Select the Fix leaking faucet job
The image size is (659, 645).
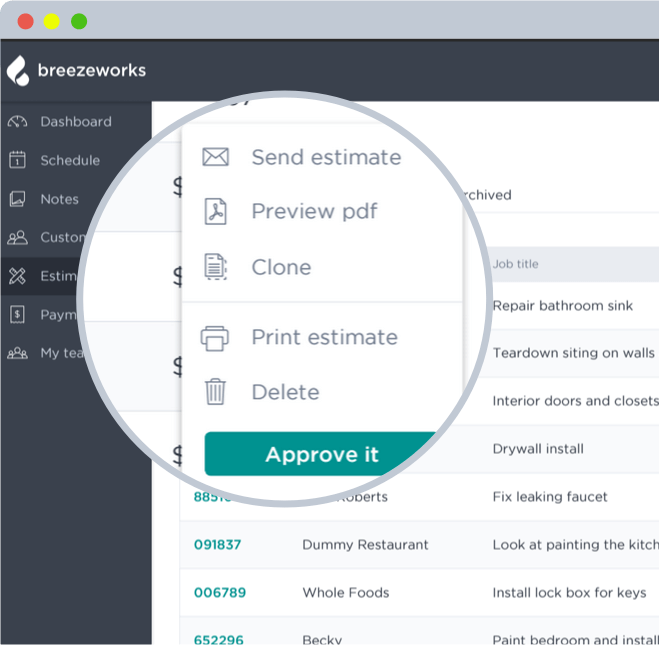pyautogui.click(x=550, y=497)
